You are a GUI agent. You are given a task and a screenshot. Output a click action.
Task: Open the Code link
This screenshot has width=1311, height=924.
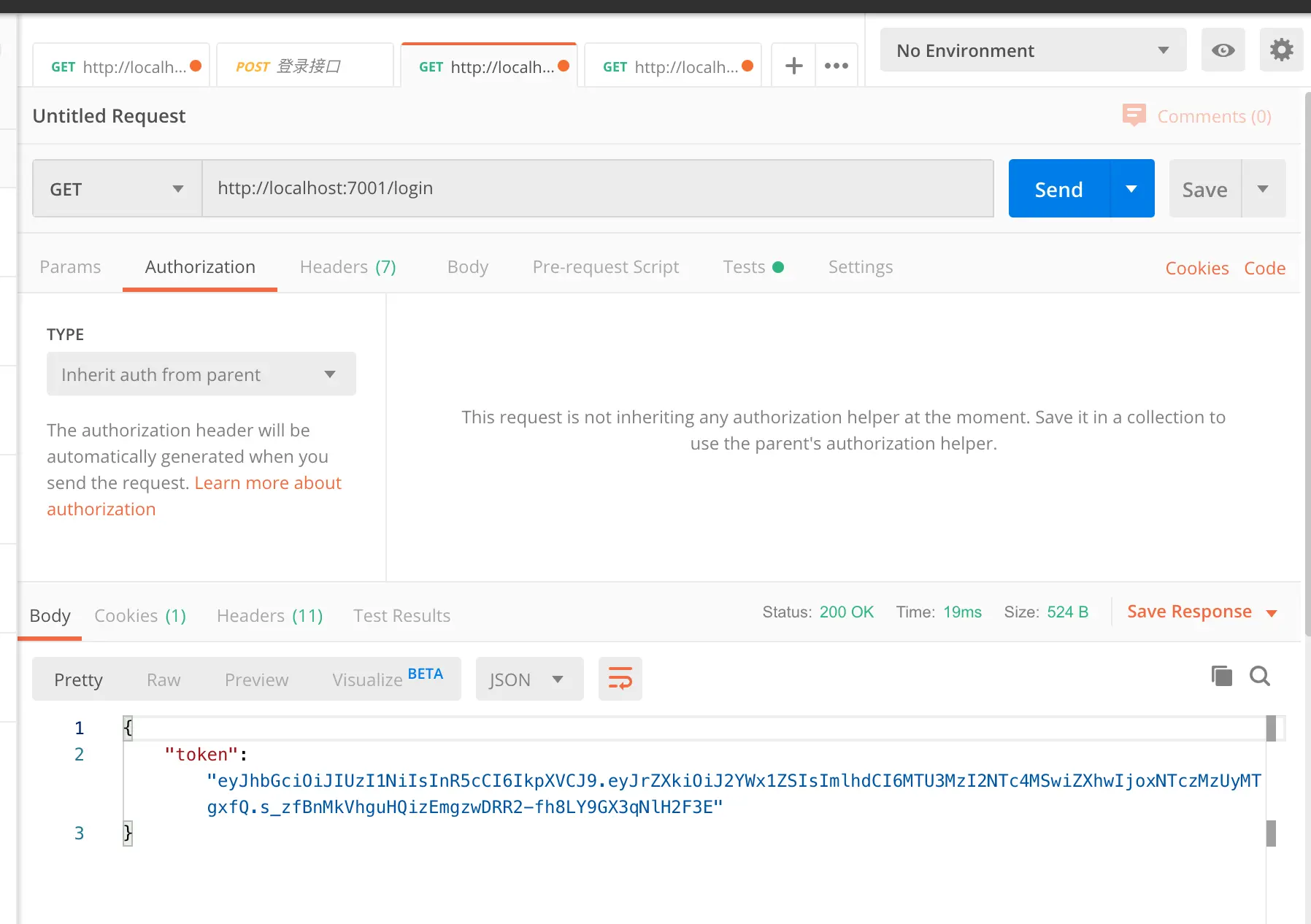1265,268
